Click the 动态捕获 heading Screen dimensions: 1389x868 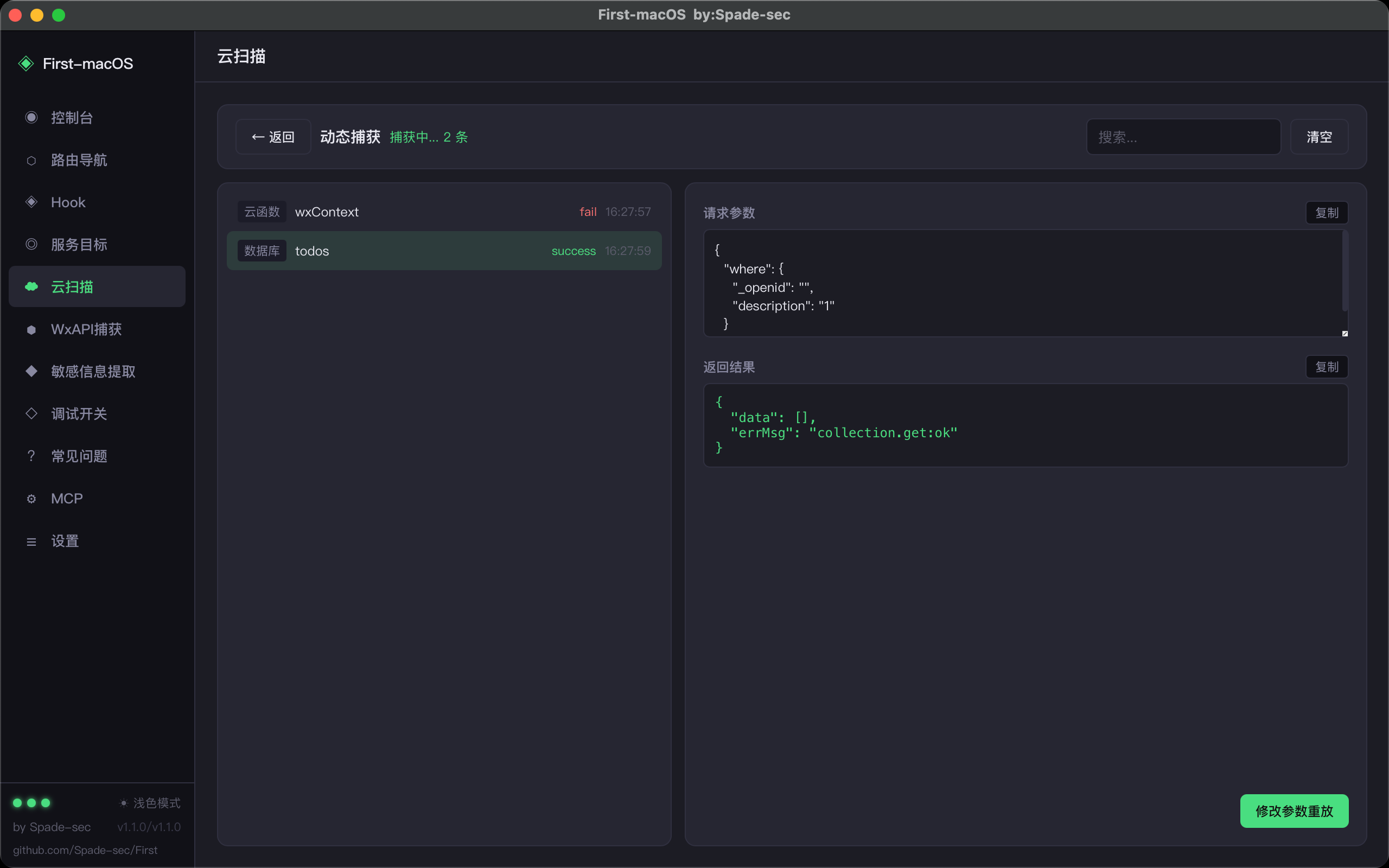350,137
